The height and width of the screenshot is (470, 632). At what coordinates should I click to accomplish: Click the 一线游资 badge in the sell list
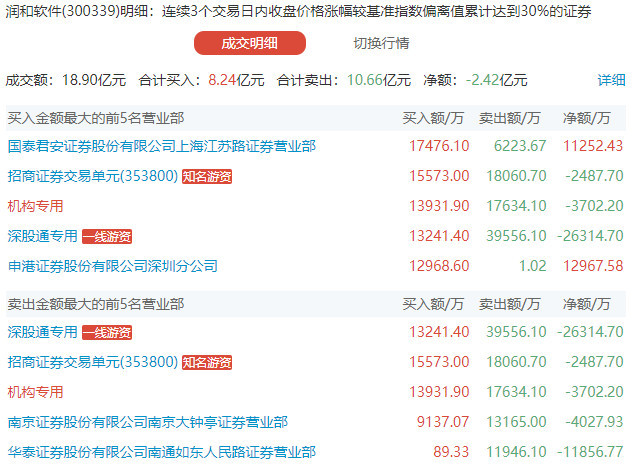(x=107, y=333)
